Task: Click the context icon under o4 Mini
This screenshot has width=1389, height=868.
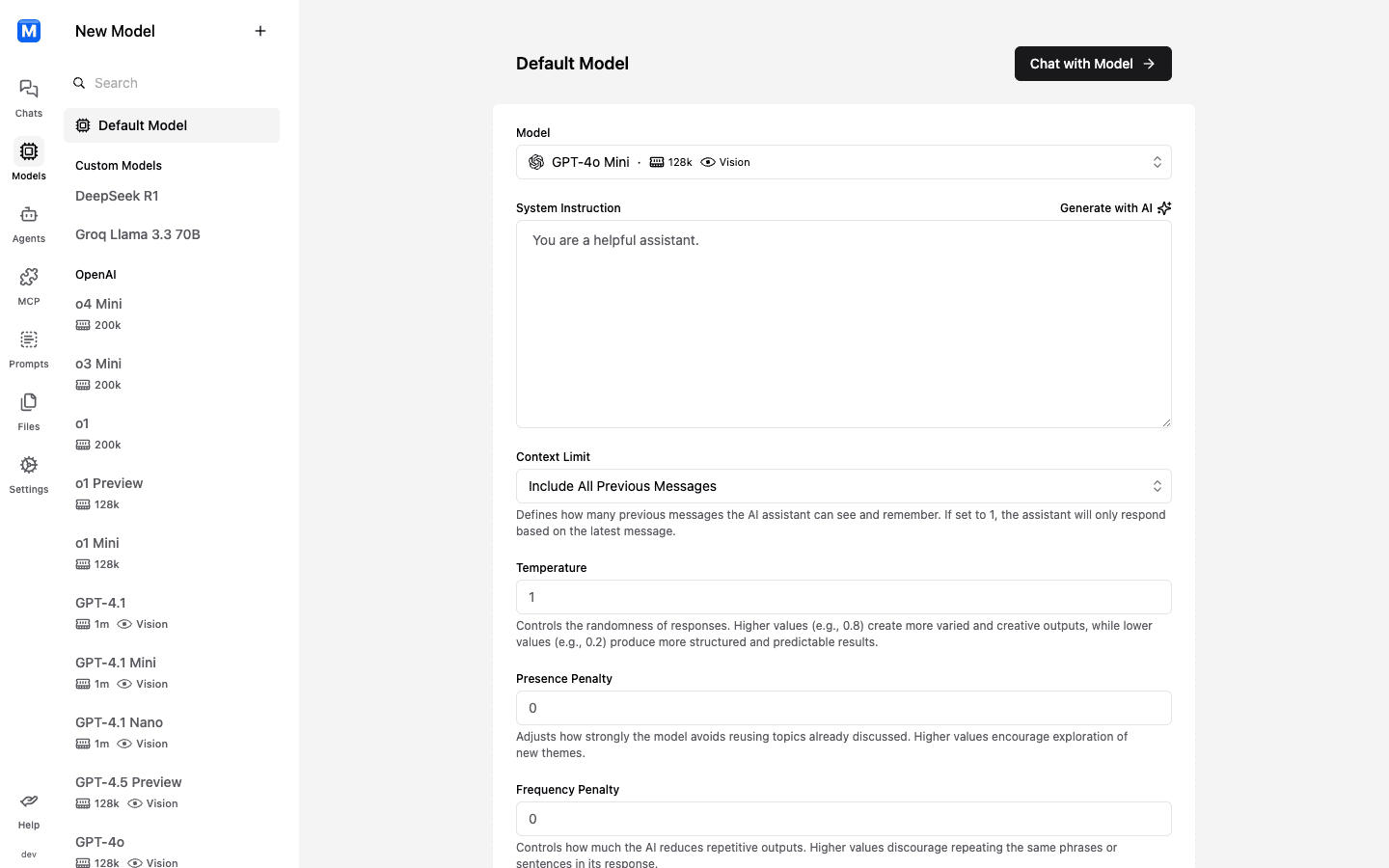Action: pos(83,325)
